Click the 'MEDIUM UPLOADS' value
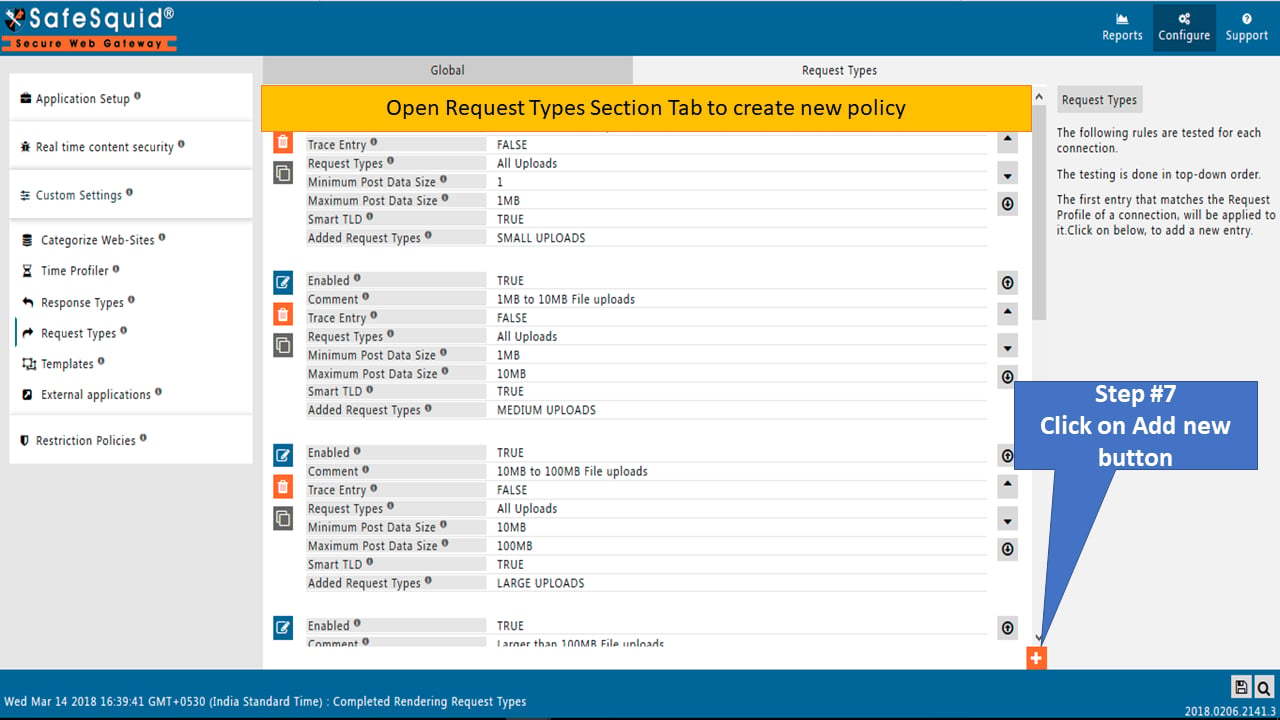 (x=546, y=410)
